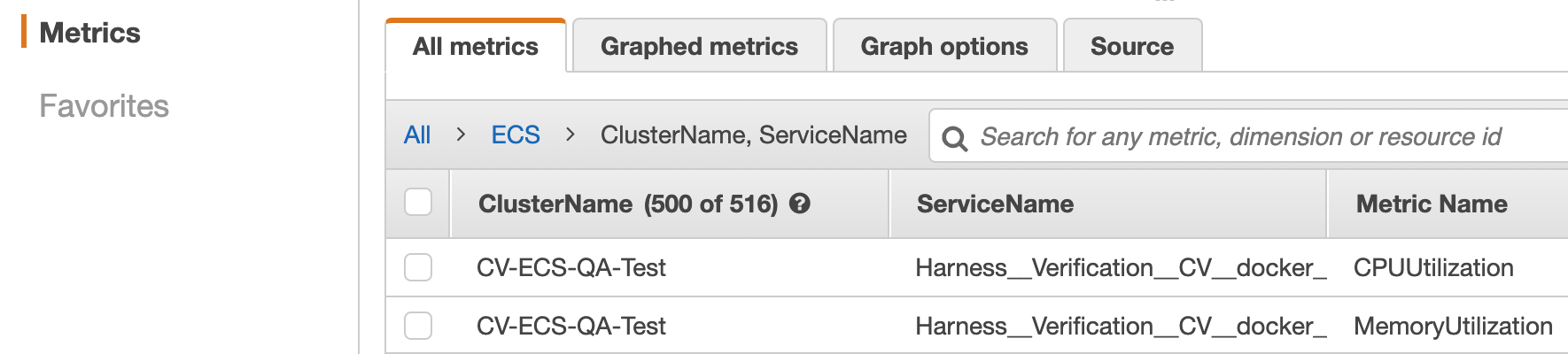Navigate to the ECS breadcrumb link
Image resolution: width=1568 pixels, height=354 pixels.
516,135
